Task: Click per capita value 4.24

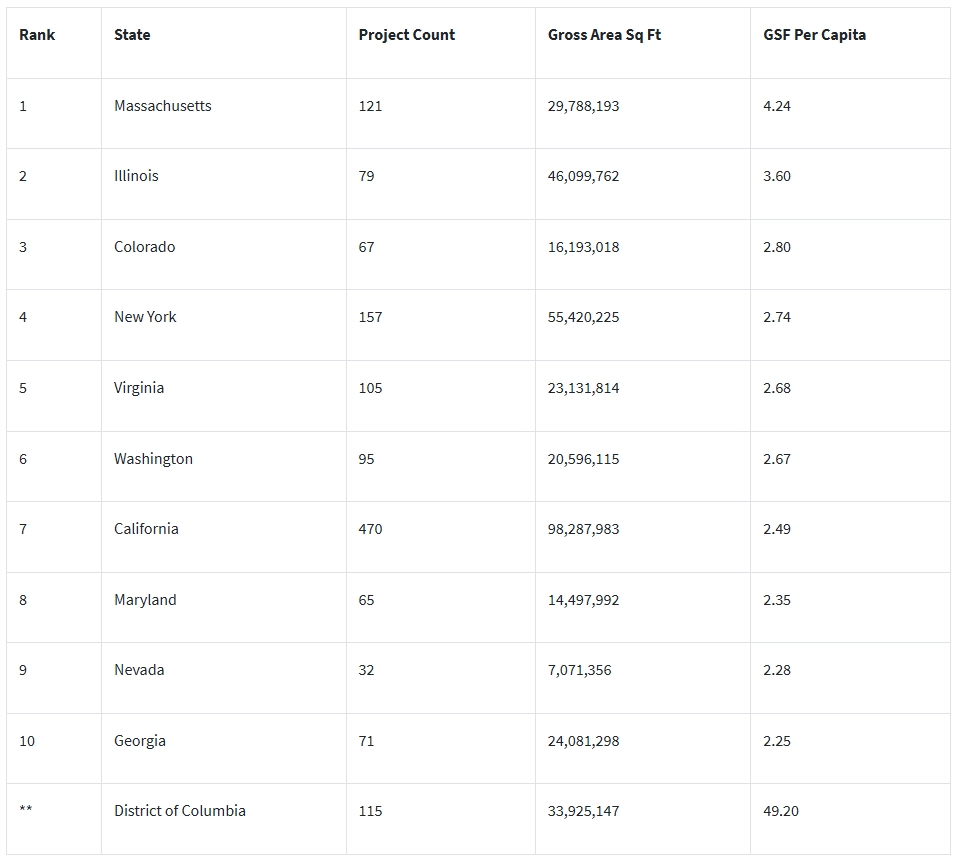Action: (777, 106)
